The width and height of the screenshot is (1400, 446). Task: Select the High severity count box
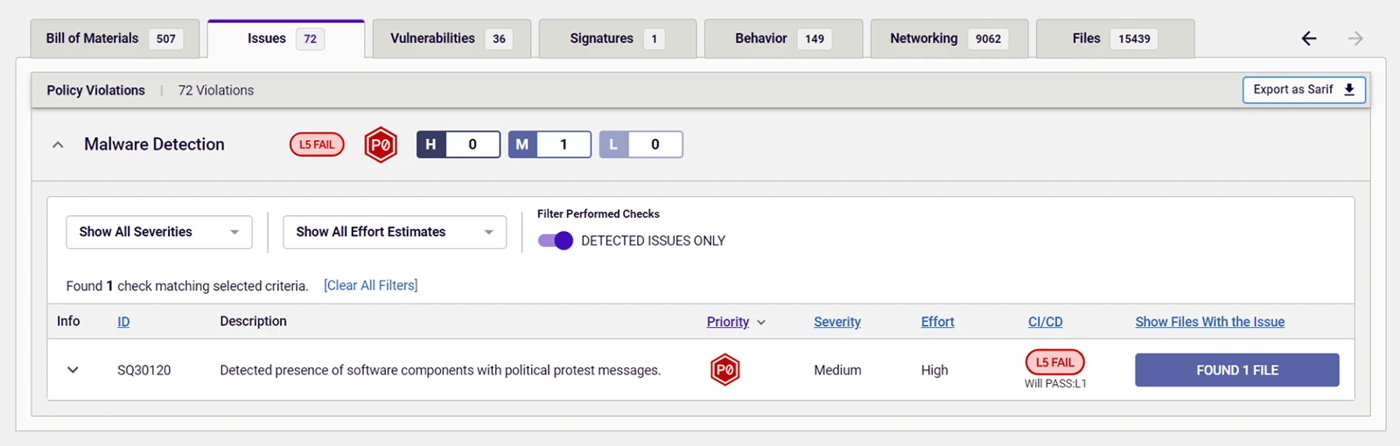pyautogui.click(x=458, y=145)
